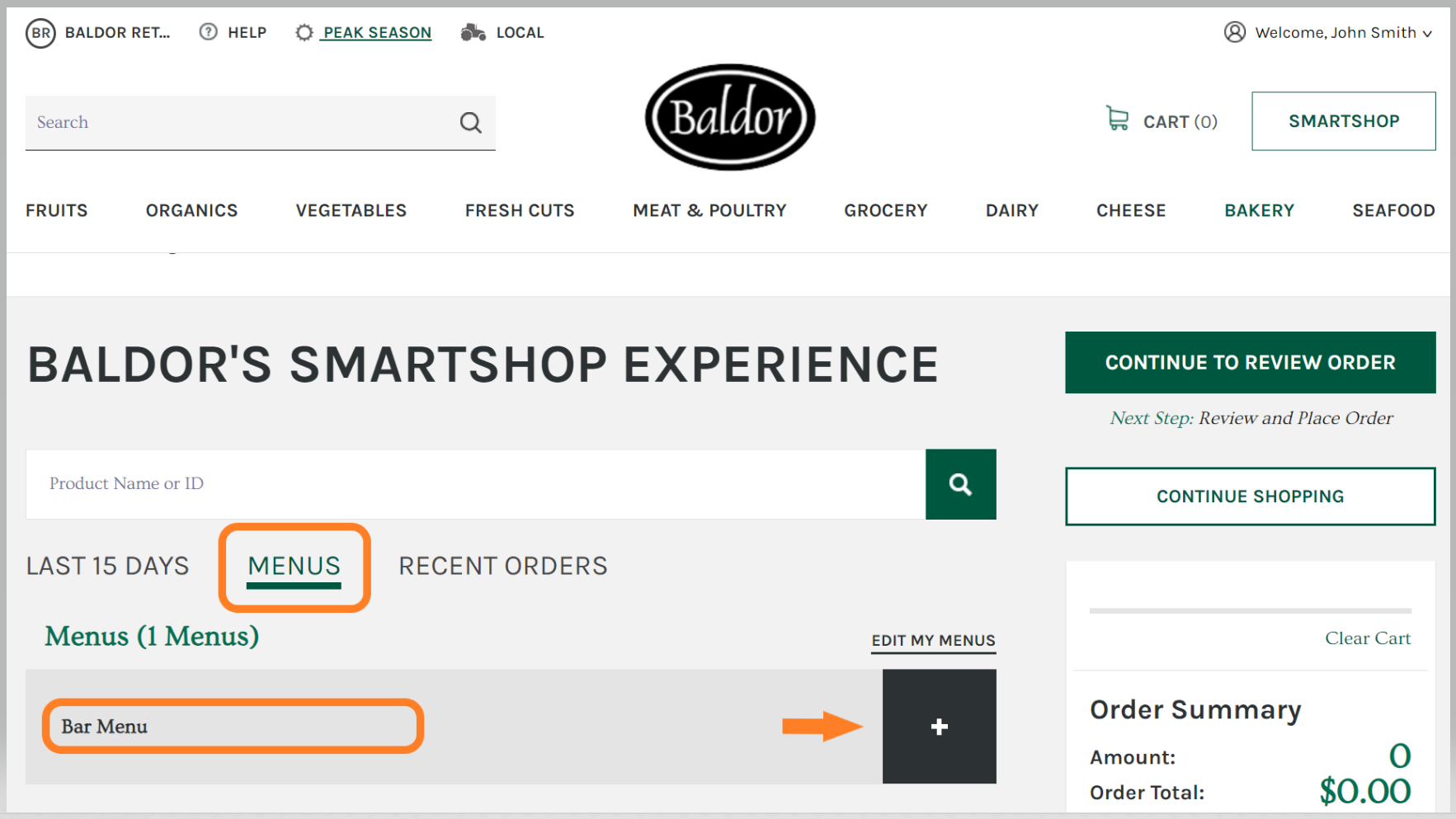Click the header search magnifier icon
1456x819 pixels.
click(470, 123)
